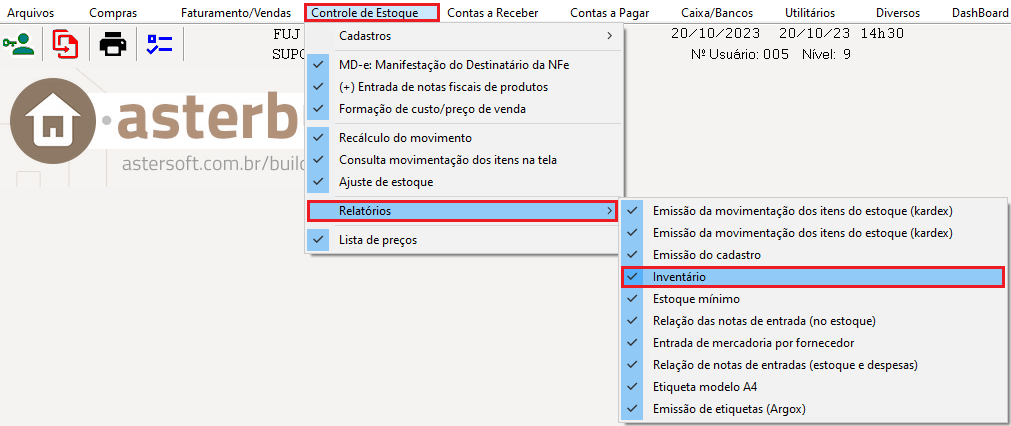1011x426 pixels.
Task: Click checkmark beside Lista de preços
Action: [319, 240]
